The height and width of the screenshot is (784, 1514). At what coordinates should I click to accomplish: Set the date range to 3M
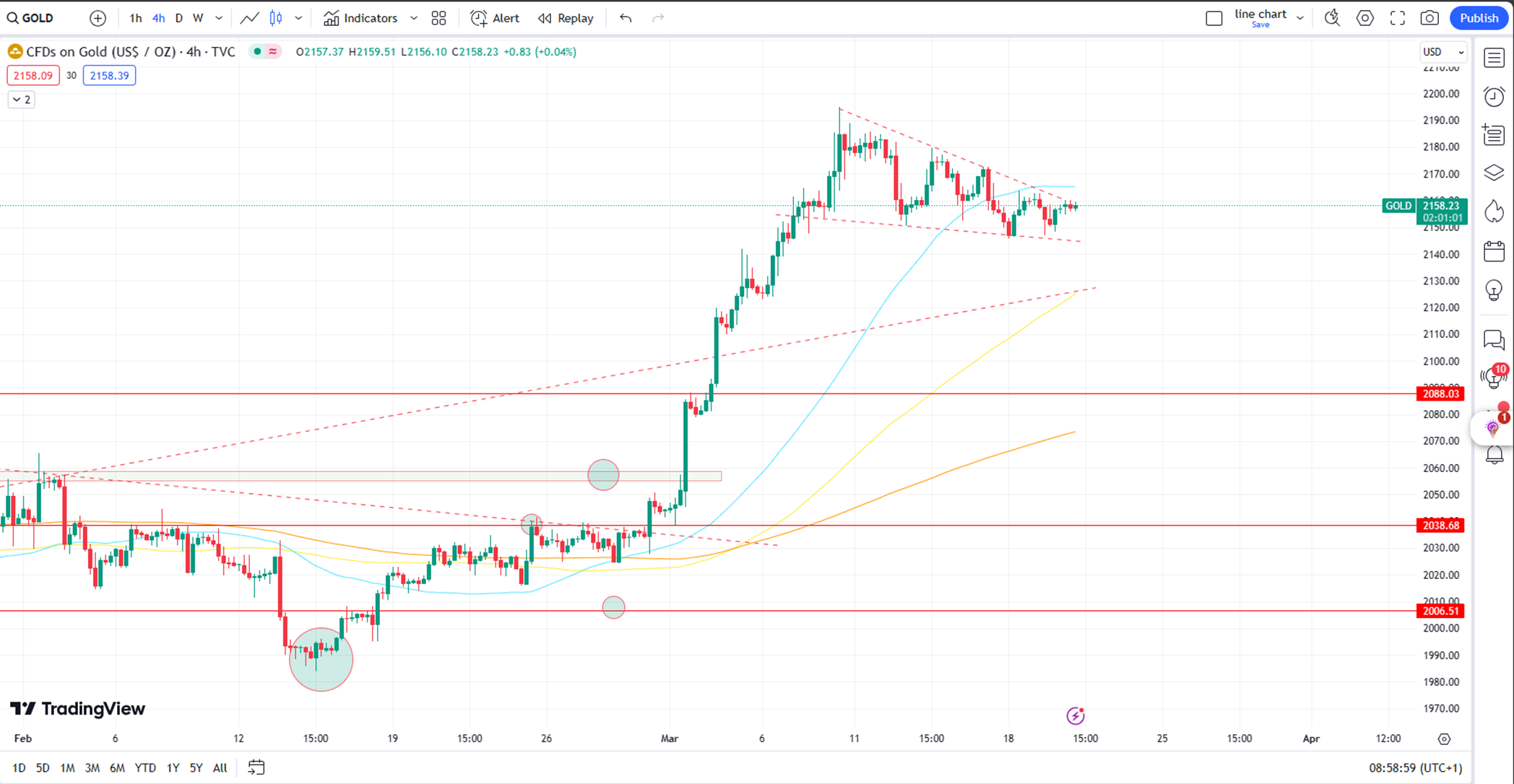tap(92, 767)
